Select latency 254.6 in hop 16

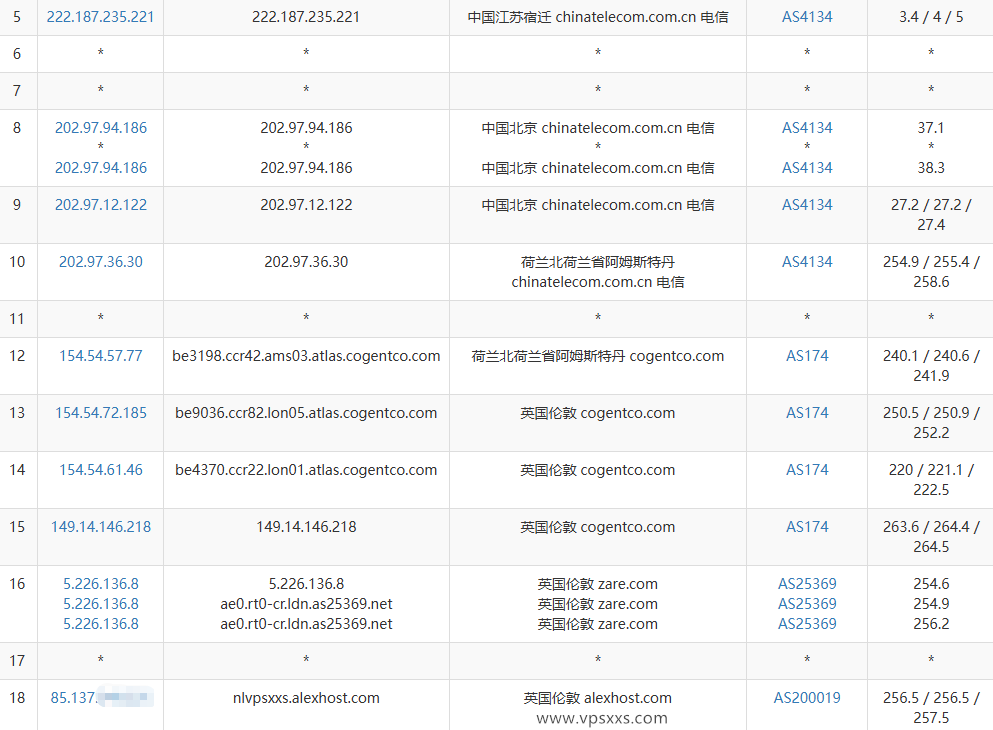pos(931,584)
